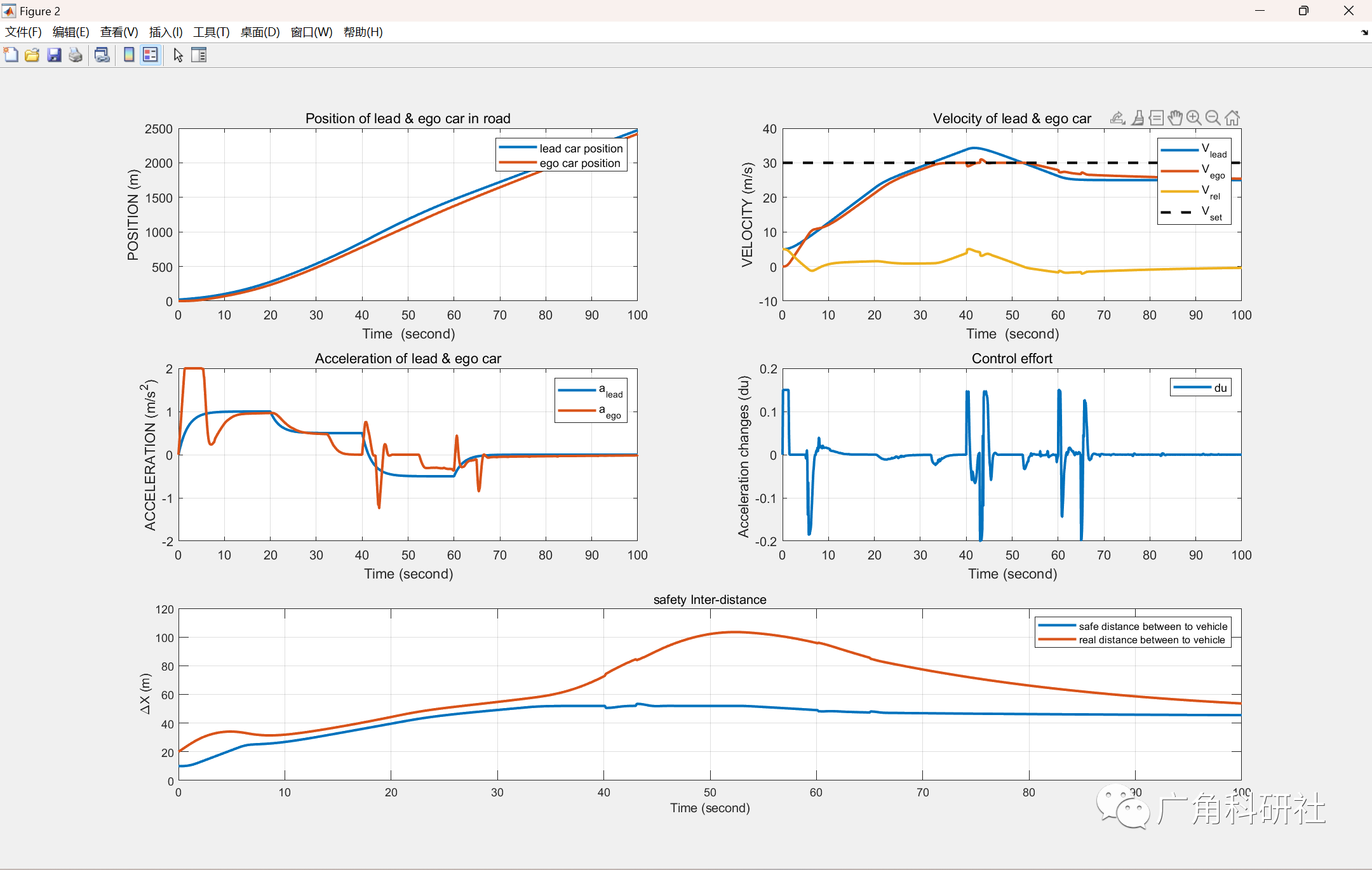This screenshot has width=1372, height=870.
Task: Select zoom out magnifier on Velocity plot
Action: pos(1213,117)
